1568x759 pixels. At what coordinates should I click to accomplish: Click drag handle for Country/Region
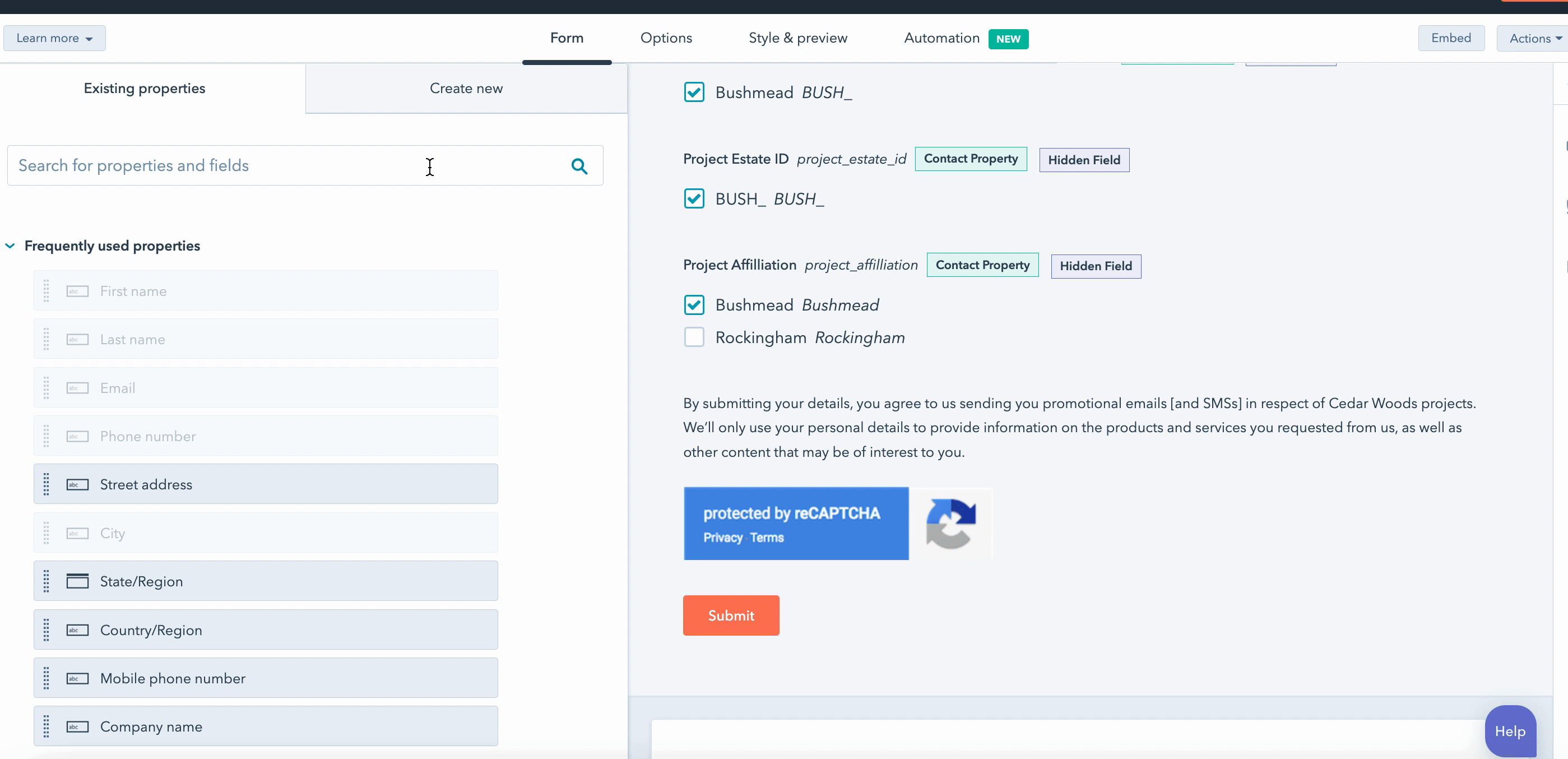(47, 630)
